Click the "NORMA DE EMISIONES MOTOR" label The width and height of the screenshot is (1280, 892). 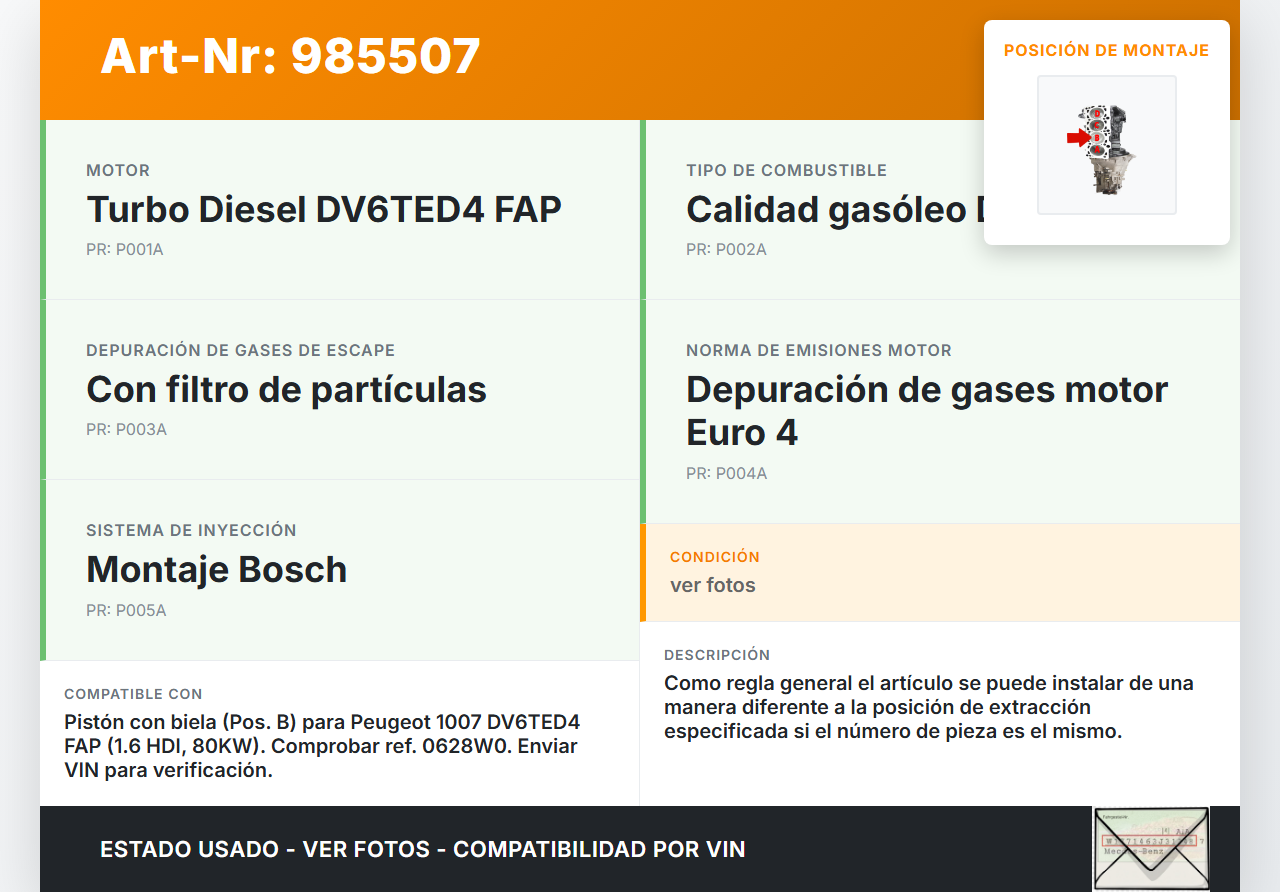[819, 351]
